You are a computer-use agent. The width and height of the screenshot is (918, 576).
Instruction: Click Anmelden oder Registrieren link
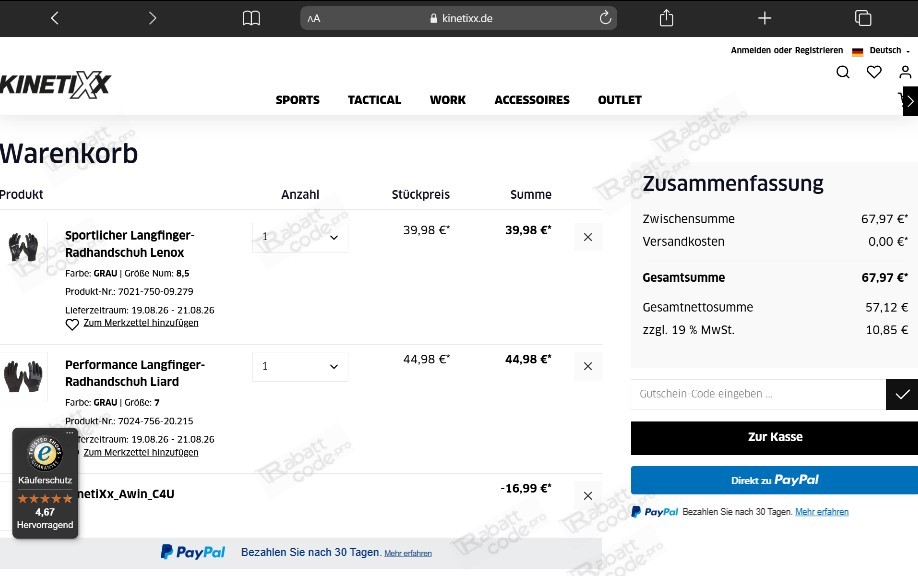[x=786, y=50]
